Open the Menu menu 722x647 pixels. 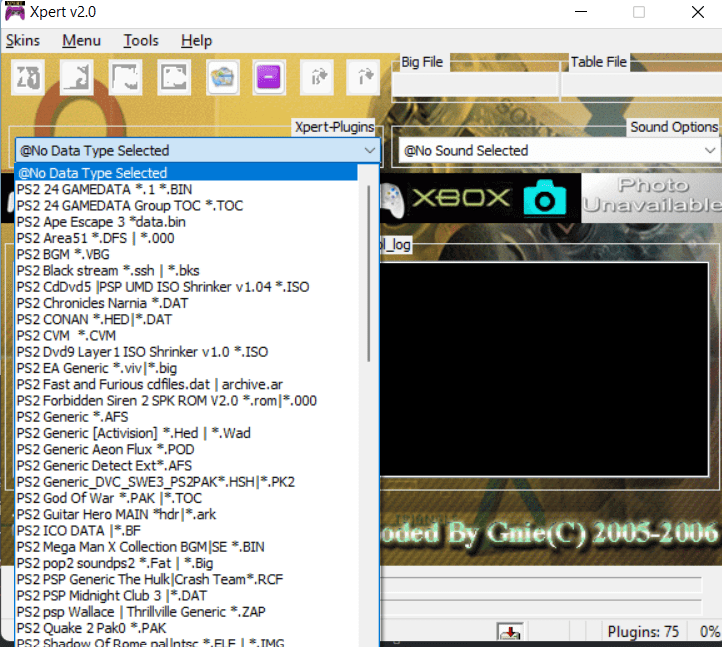[x=82, y=41]
